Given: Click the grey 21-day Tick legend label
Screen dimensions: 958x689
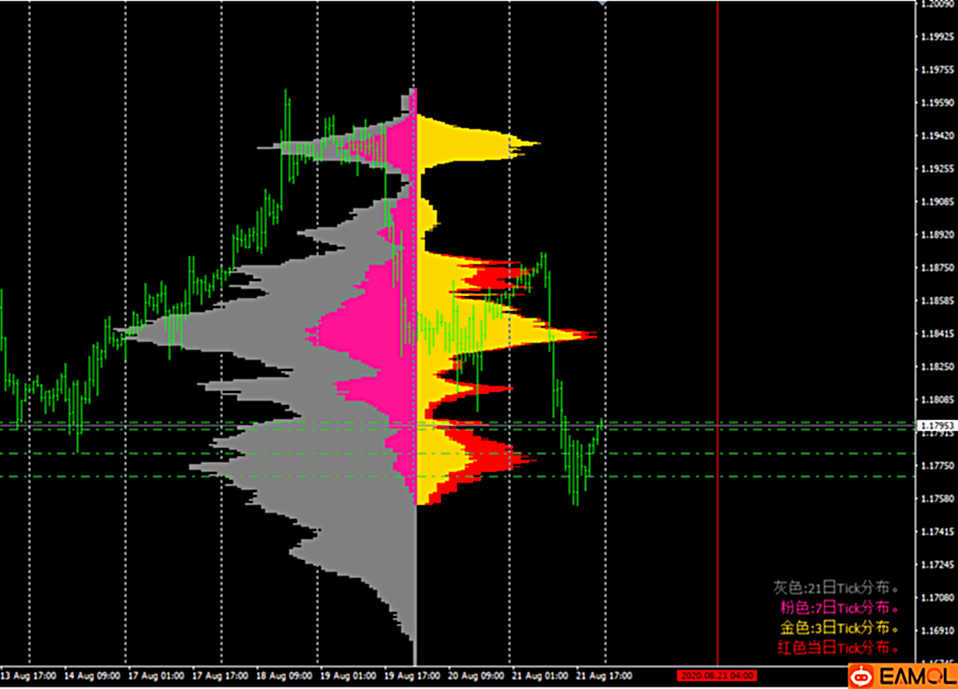Looking at the screenshot, I should (834, 588).
